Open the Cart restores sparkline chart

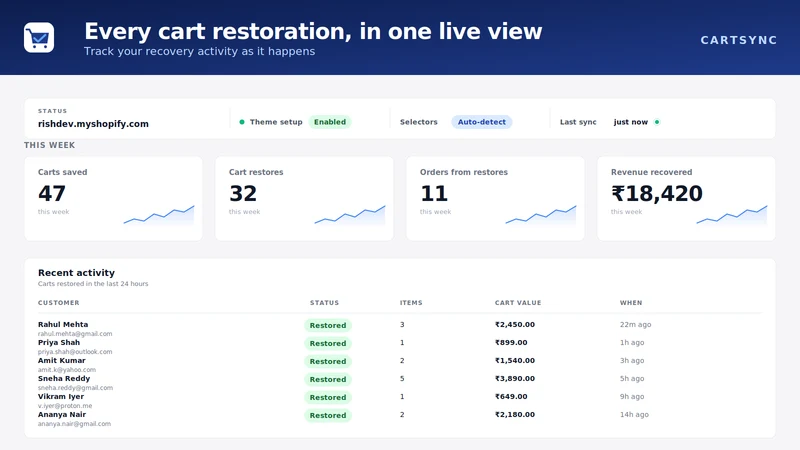(x=349, y=215)
